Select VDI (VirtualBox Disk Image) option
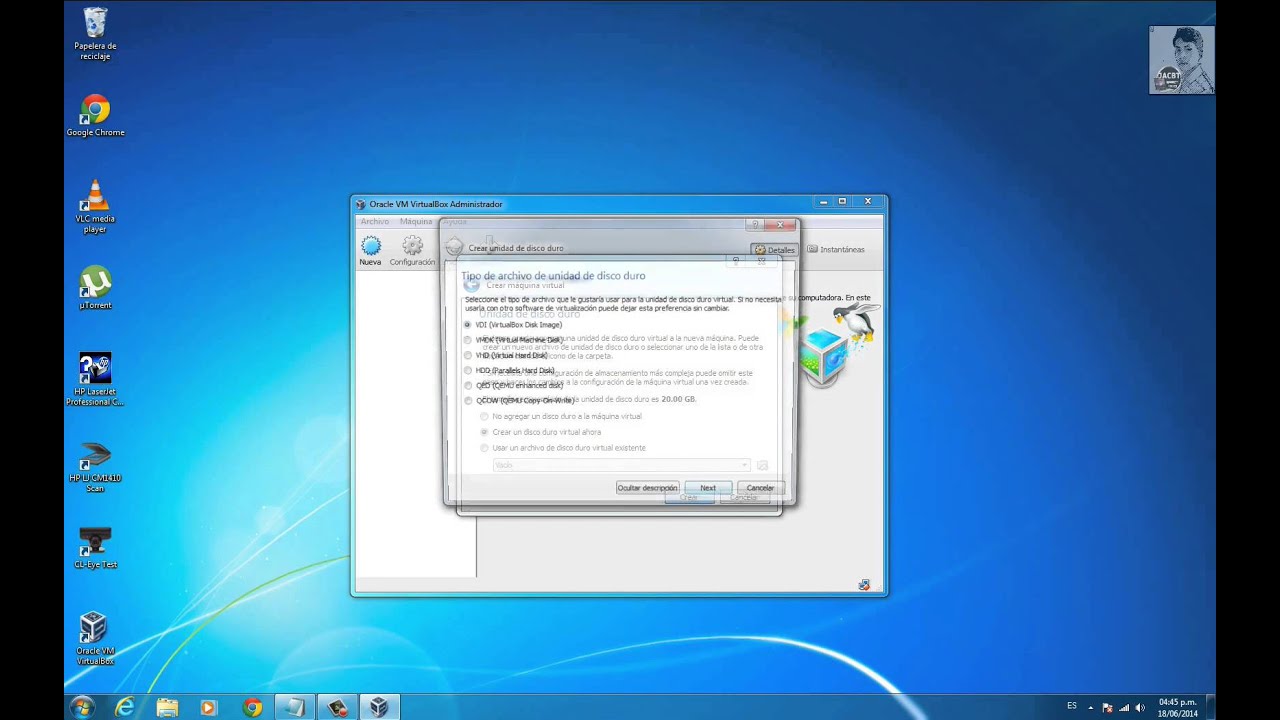This screenshot has height=720, width=1280. pyautogui.click(x=513, y=325)
